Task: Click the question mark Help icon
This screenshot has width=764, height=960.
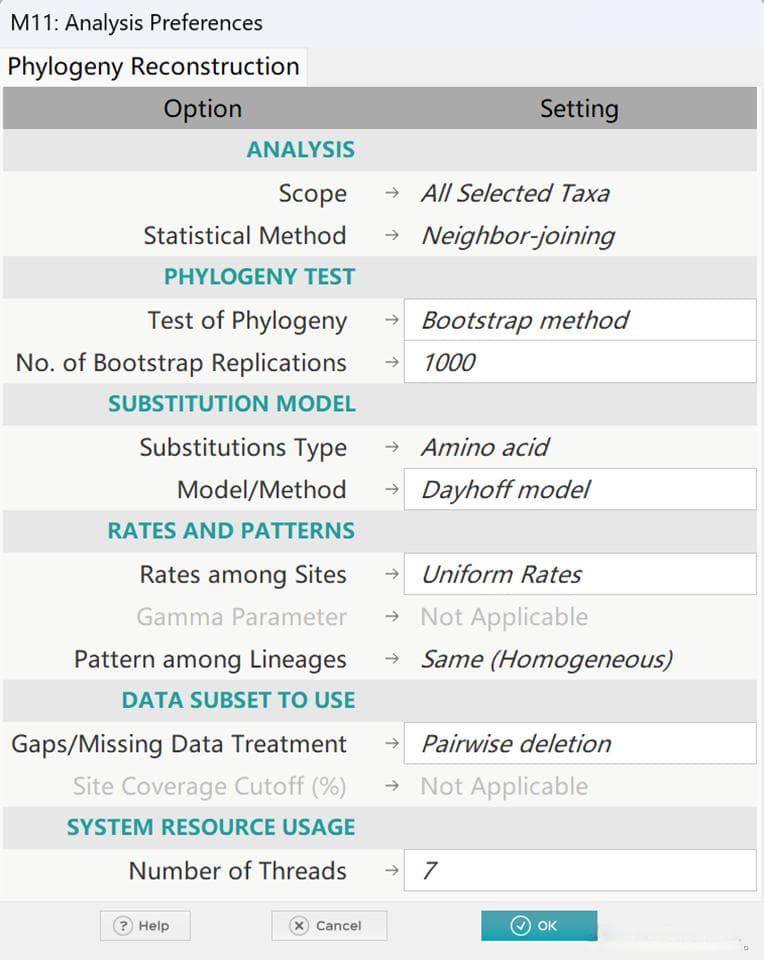Action: [x=123, y=925]
